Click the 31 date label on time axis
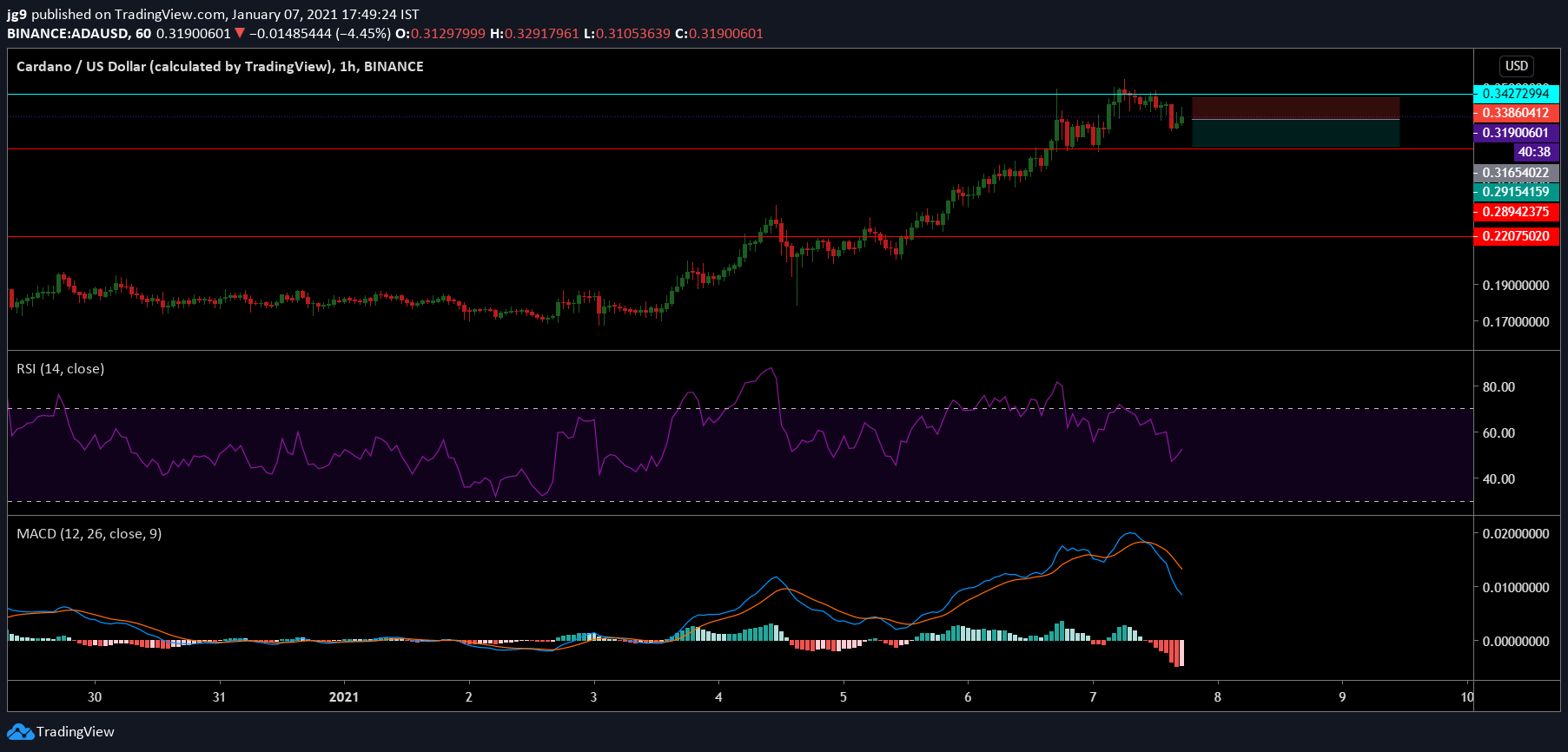This screenshot has height=752, width=1568. (219, 697)
